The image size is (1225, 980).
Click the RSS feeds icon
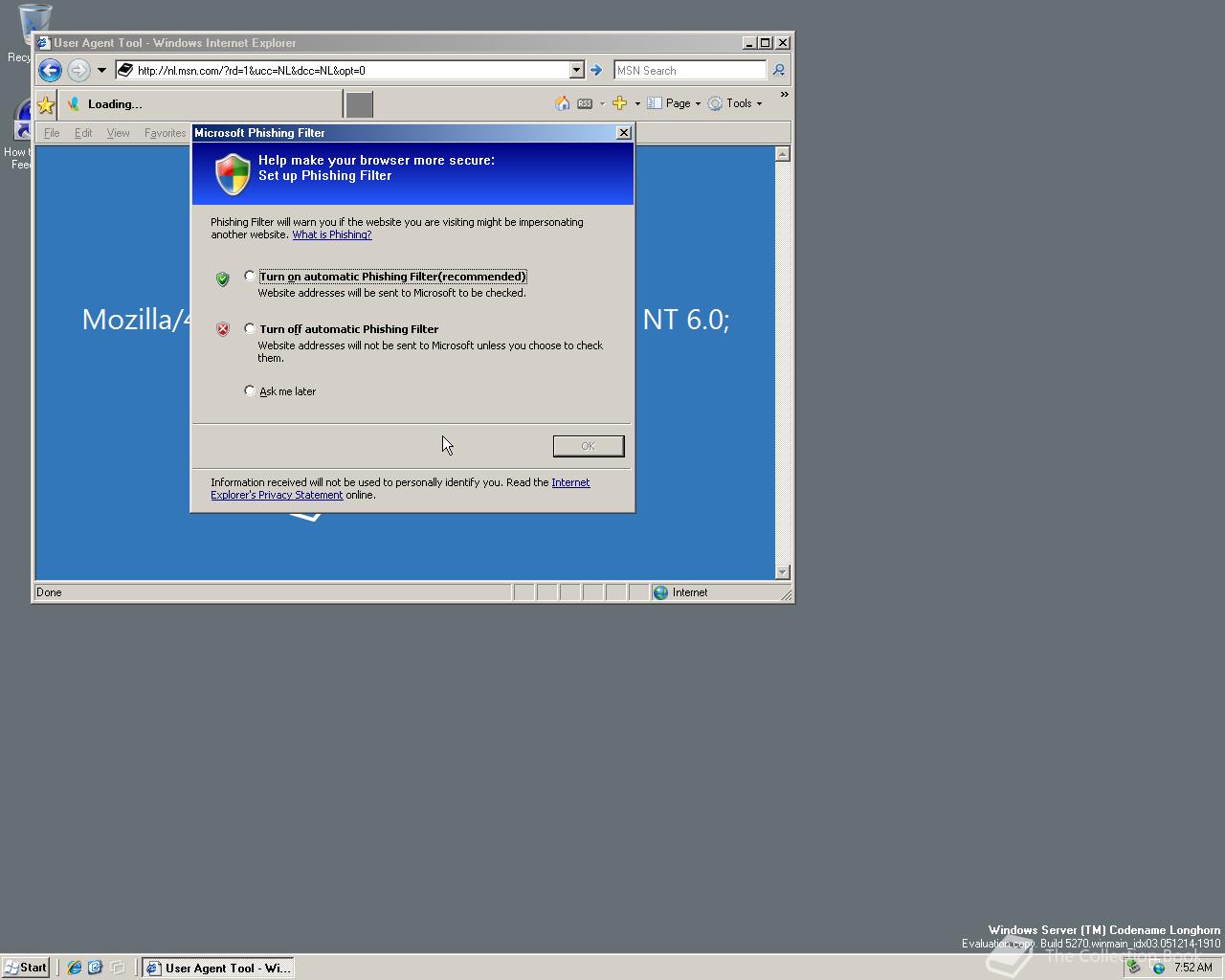coord(585,103)
